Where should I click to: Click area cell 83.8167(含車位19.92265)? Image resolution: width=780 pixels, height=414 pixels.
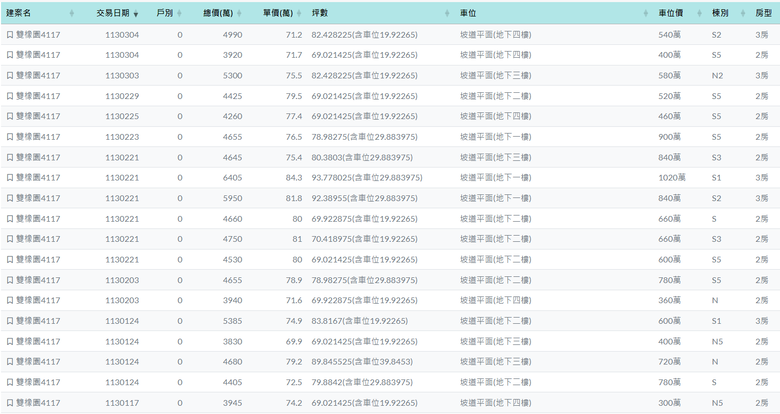[360, 321]
